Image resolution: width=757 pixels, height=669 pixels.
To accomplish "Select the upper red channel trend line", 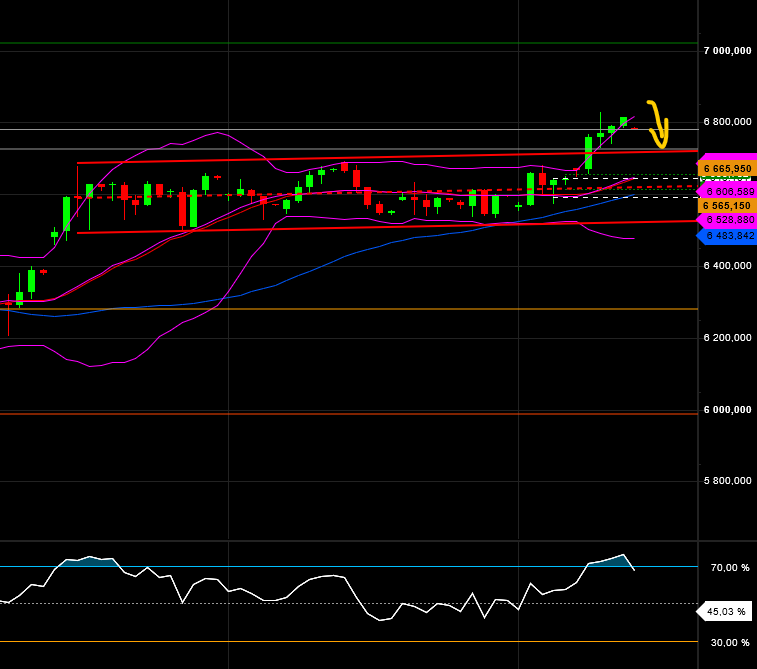I will click(x=386, y=157).
